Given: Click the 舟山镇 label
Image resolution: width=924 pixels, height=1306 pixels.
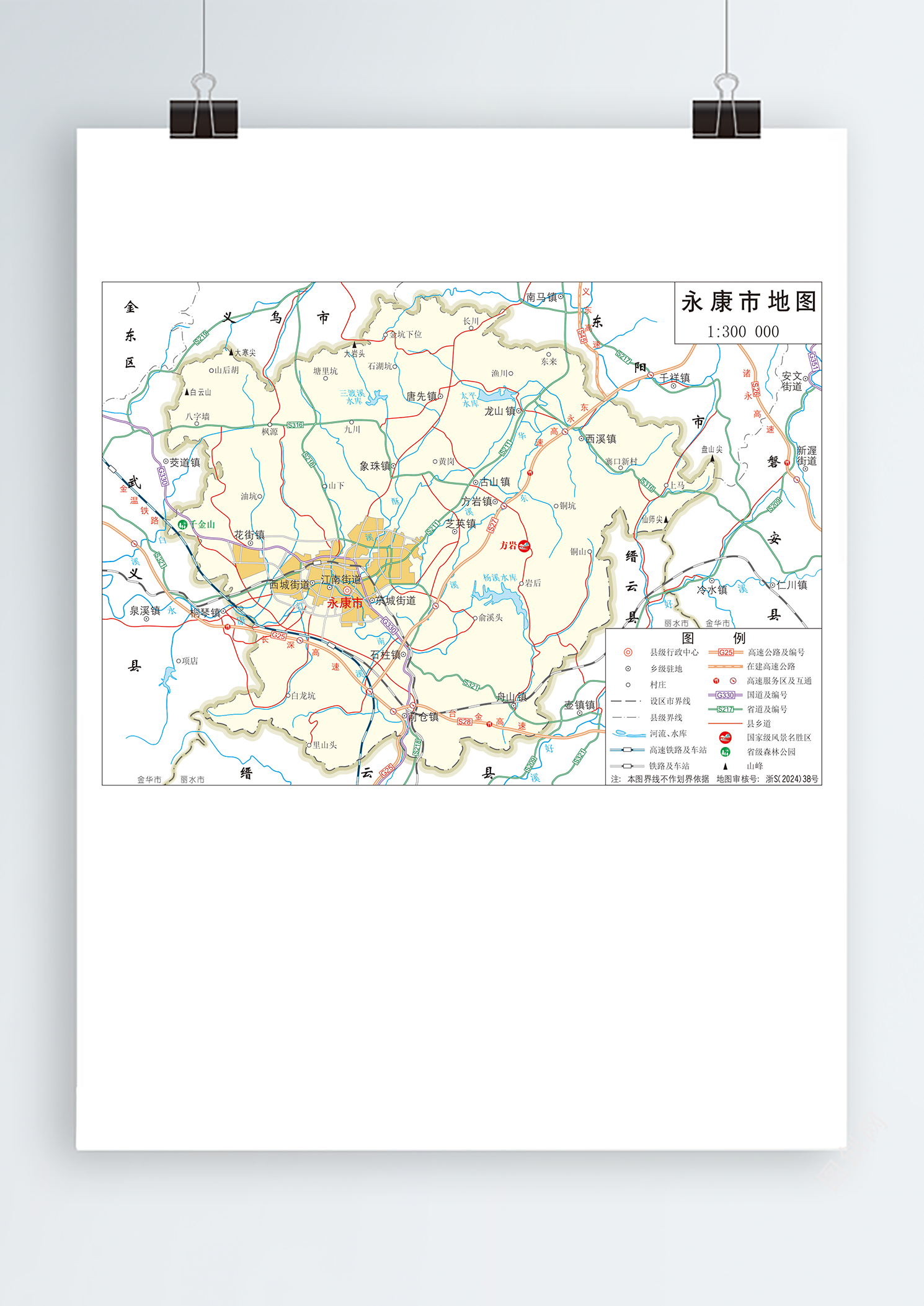Looking at the screenshot, I should pyautogui.click(x=512, y=697).
